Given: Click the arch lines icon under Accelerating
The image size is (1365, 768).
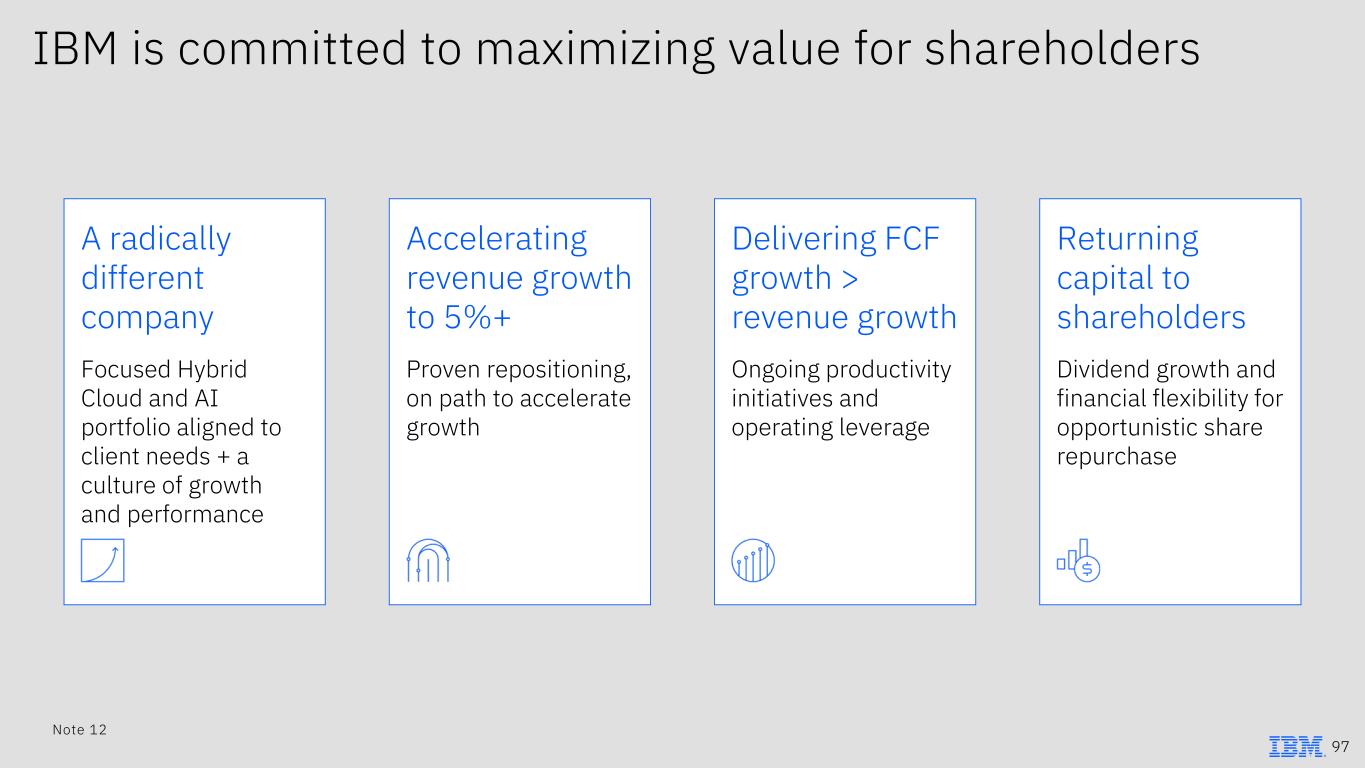Looking at the screenshot, I should pyautogui.click(x=428, y=560).
